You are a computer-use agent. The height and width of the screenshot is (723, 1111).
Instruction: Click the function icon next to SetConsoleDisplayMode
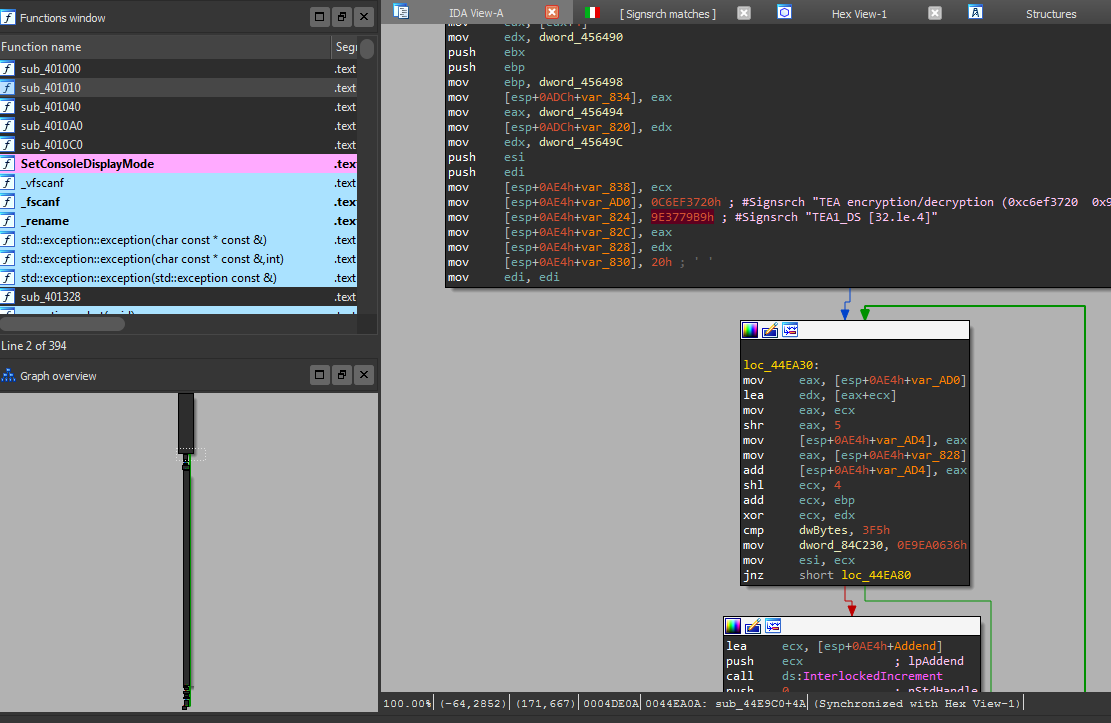[x=8, y=164]
